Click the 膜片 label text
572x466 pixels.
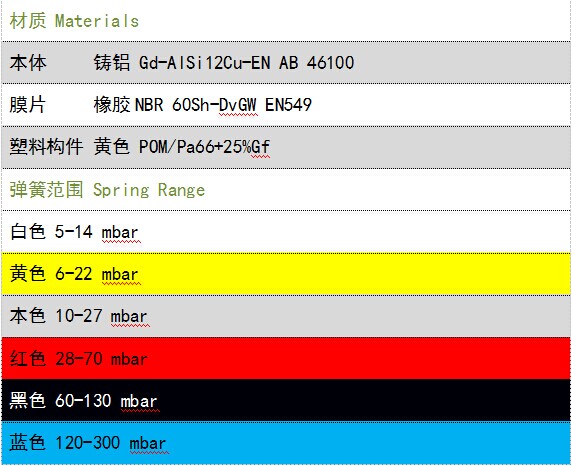point(28,105)
